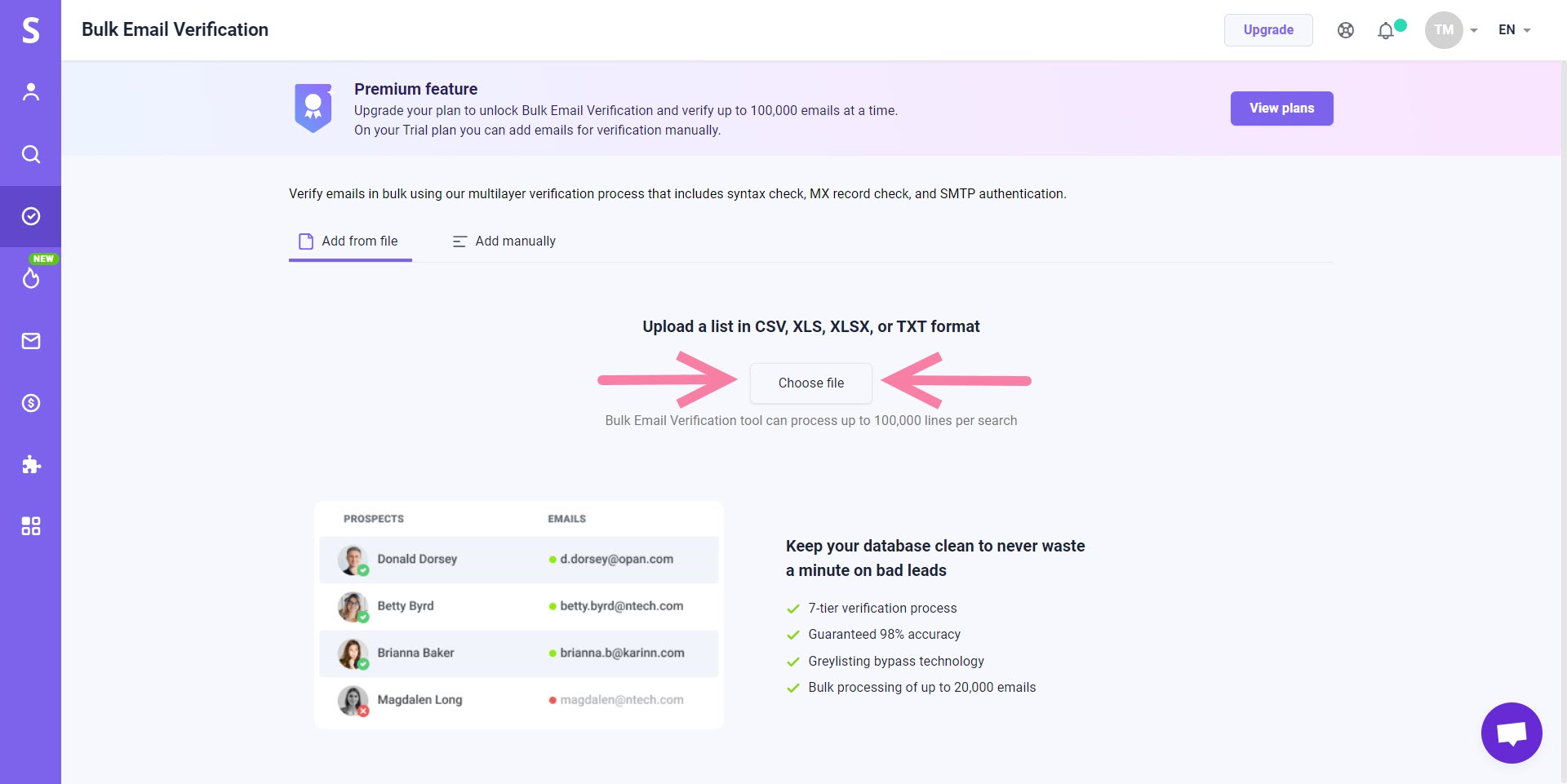Viewport: 1567px width, 784px height.
Task: Open the search magnifier icon in sidebar
Action: coord(30,154)
